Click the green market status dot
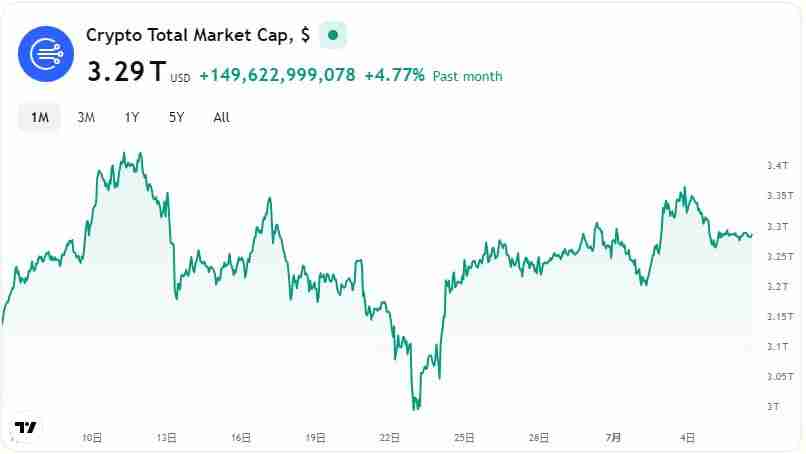This screenshot has height=454, width=806. tap(333, 35)
